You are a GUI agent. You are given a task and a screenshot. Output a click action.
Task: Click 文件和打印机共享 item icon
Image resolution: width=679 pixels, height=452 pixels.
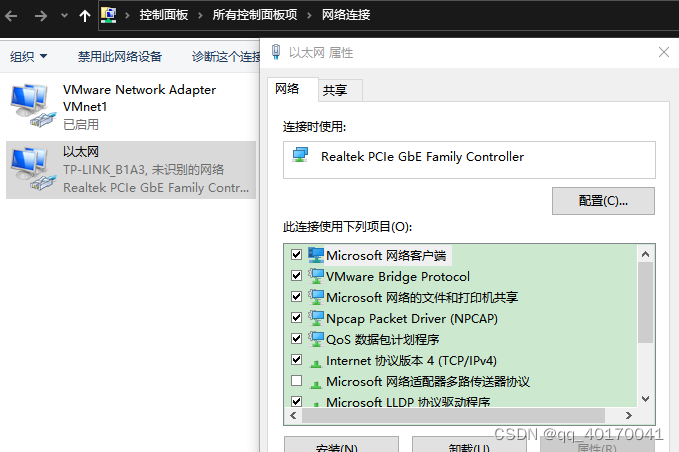click(316, 297)
